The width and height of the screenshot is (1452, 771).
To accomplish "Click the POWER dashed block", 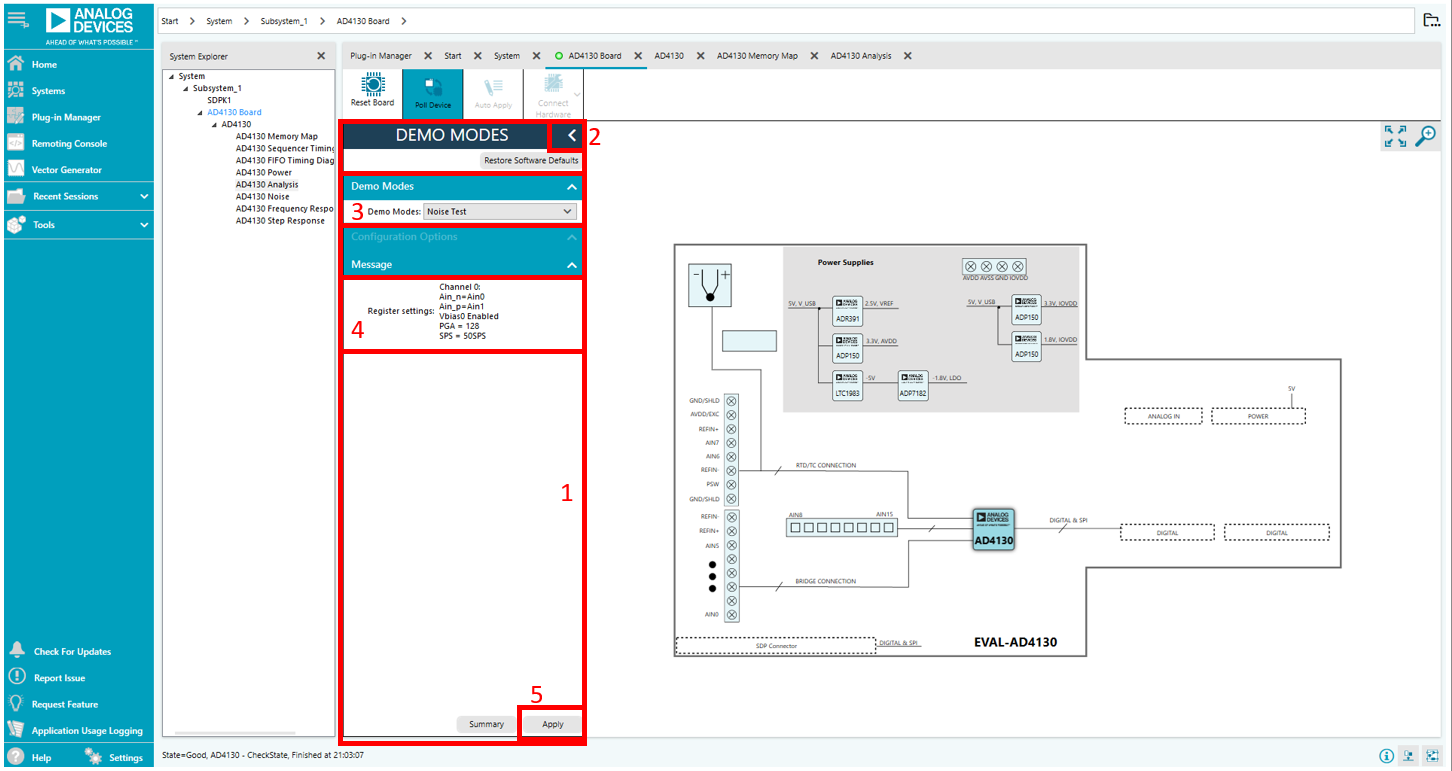I will click(x=1258, y=416).
